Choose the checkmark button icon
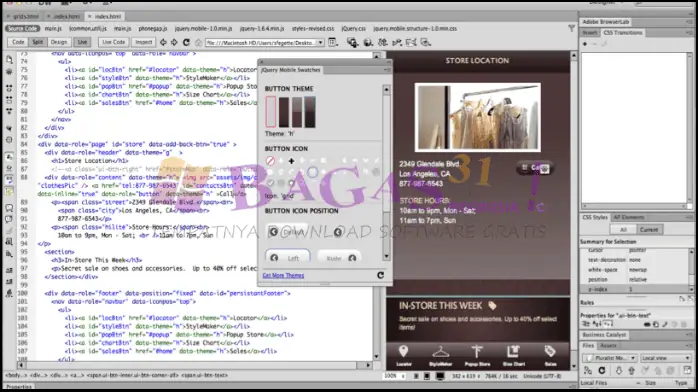This screenshot has height=392, width=698. click(x=270, y=182)
